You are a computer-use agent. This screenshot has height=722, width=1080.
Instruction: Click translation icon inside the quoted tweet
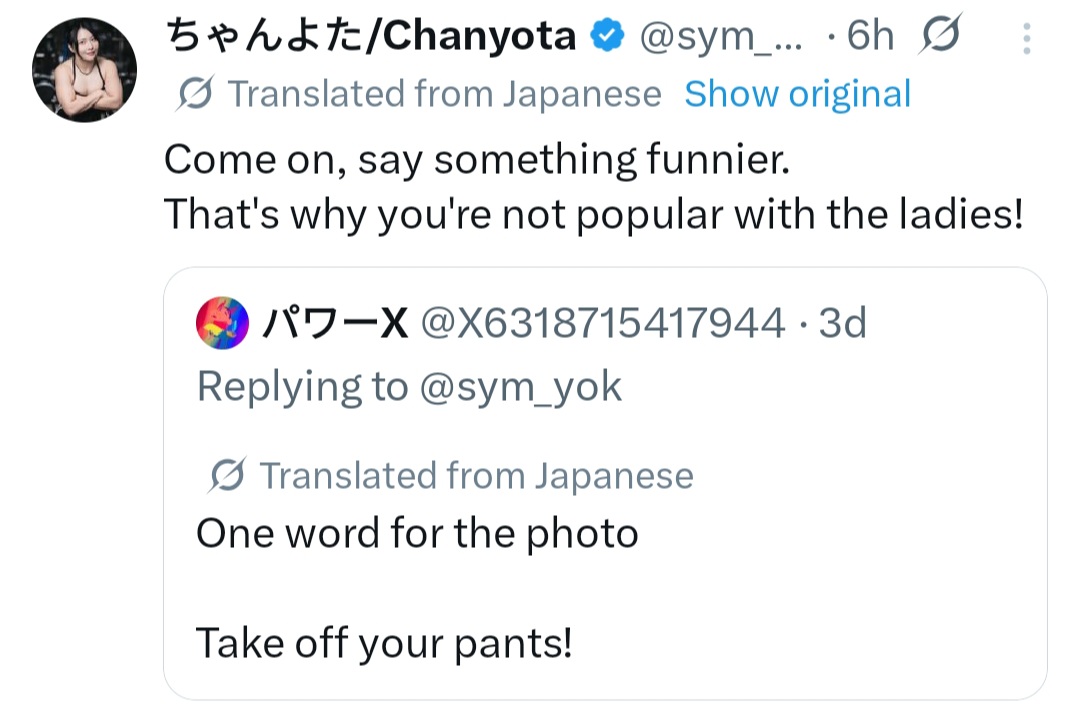coord(227,476)
